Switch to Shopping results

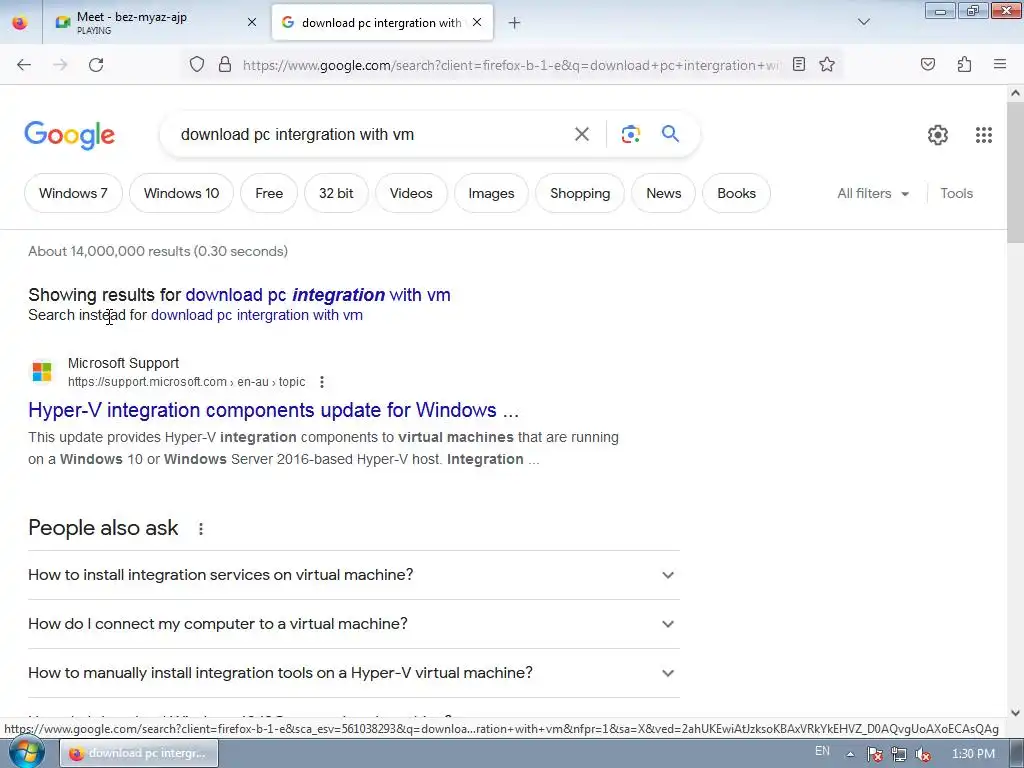click(x=580, y=193)
